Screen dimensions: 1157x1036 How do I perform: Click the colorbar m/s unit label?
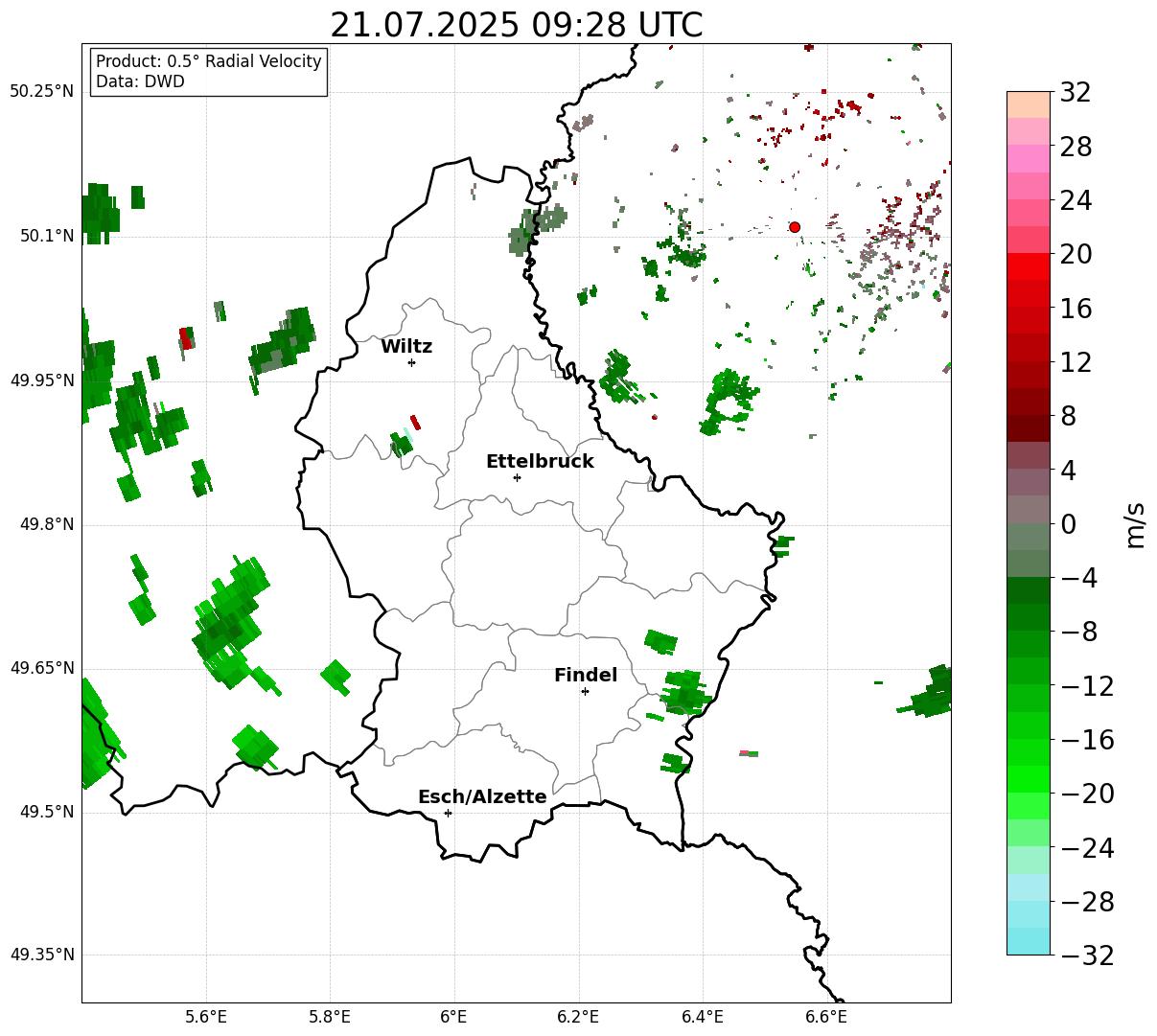pyautogui.click(x=1136, y=524)
